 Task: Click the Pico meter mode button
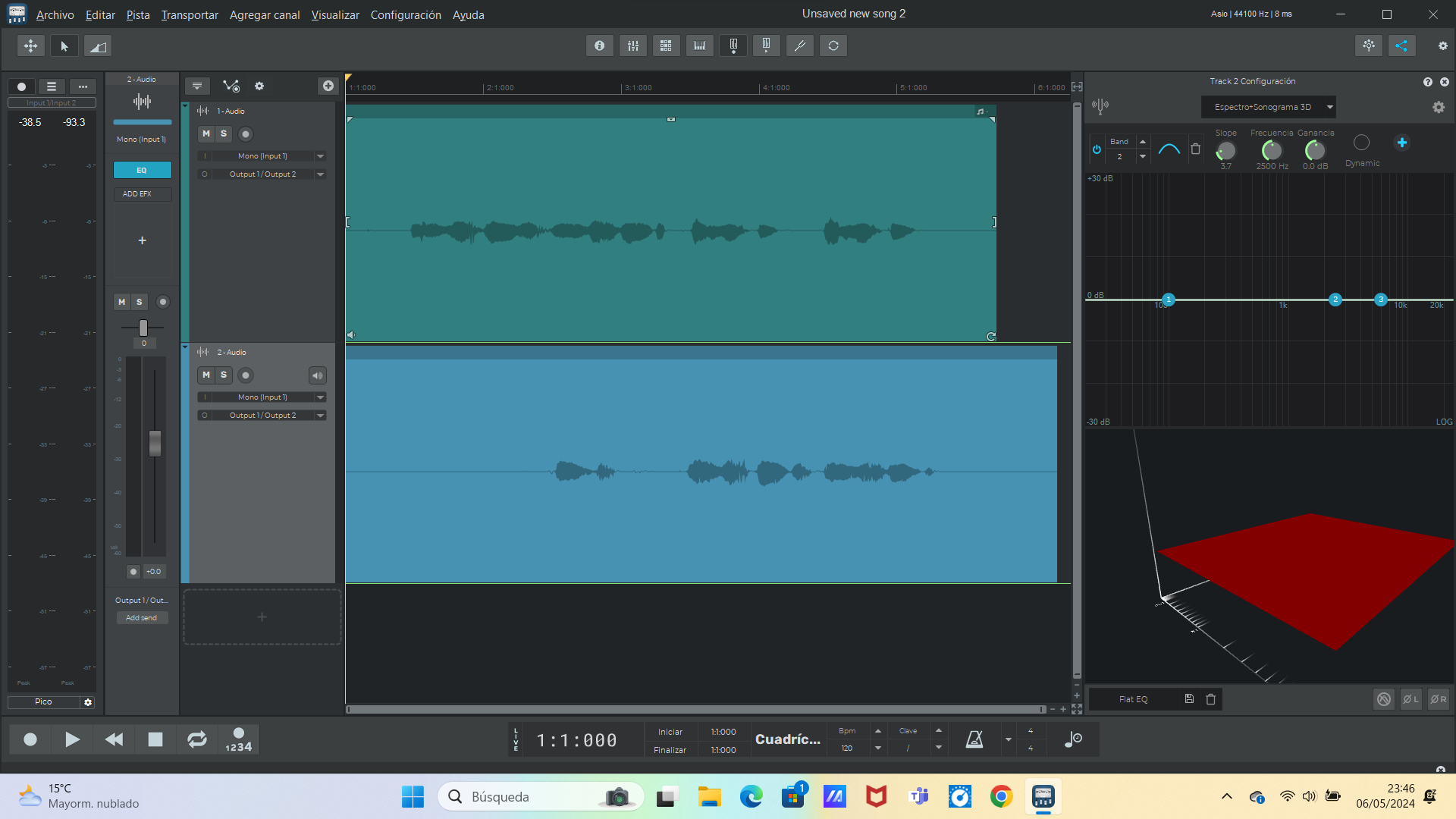point(43,702)
